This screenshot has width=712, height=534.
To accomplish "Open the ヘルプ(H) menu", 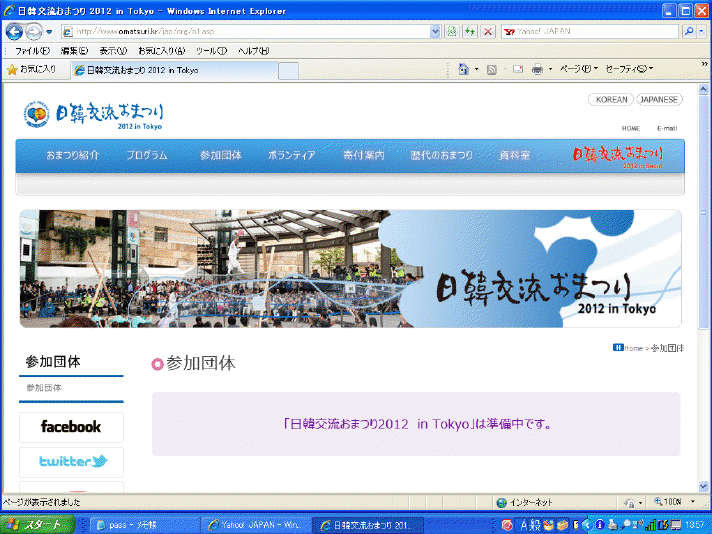I will point(253,51).
